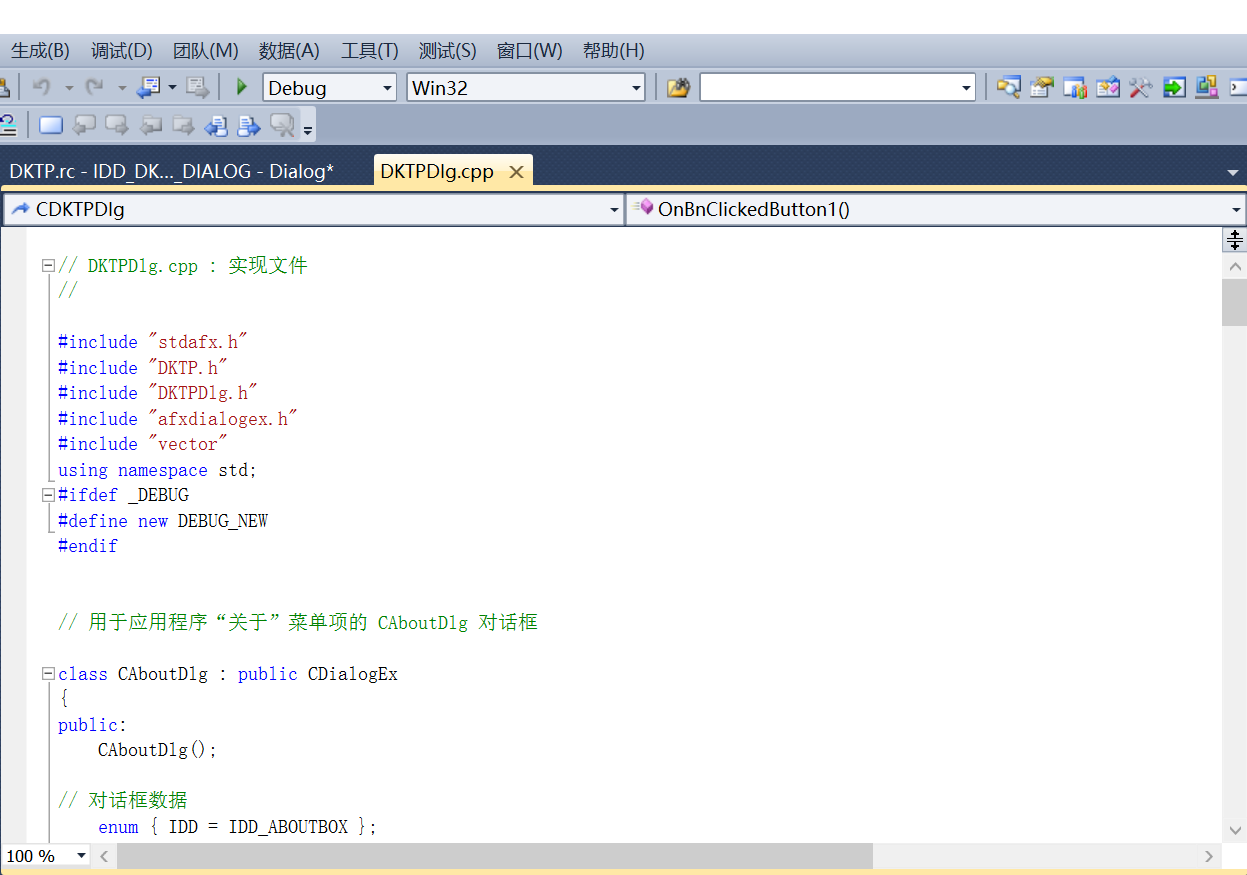Screen dimensions: 1247x875
Task: Open the Find combo box dropdown arrow
Action: click(x=966, y=88)
